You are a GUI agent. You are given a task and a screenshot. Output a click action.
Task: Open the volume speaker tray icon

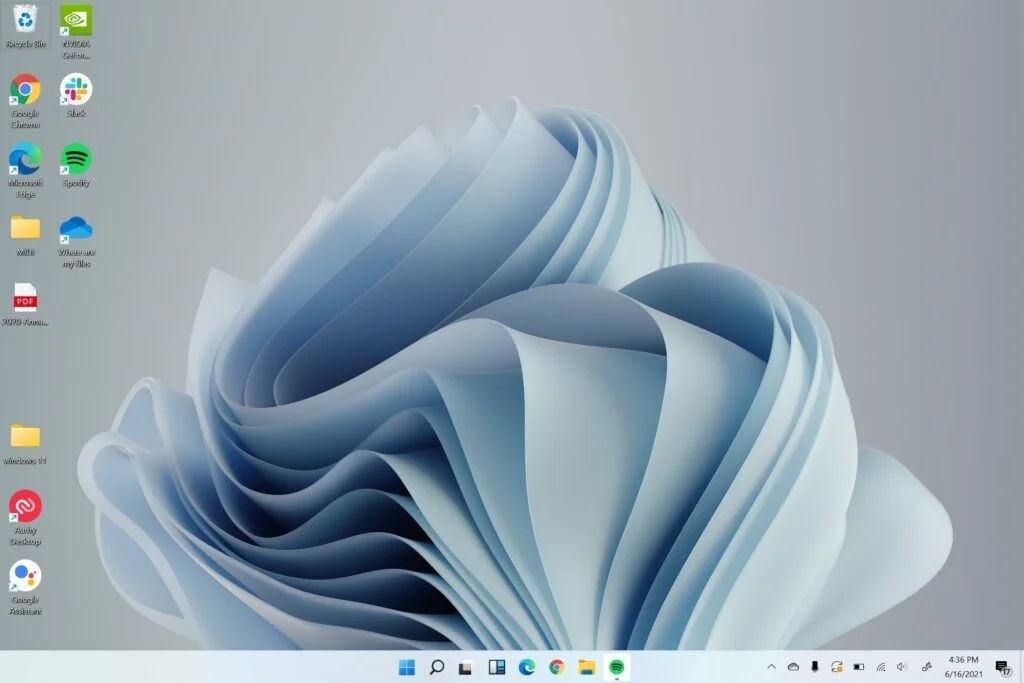pos(902,667)
